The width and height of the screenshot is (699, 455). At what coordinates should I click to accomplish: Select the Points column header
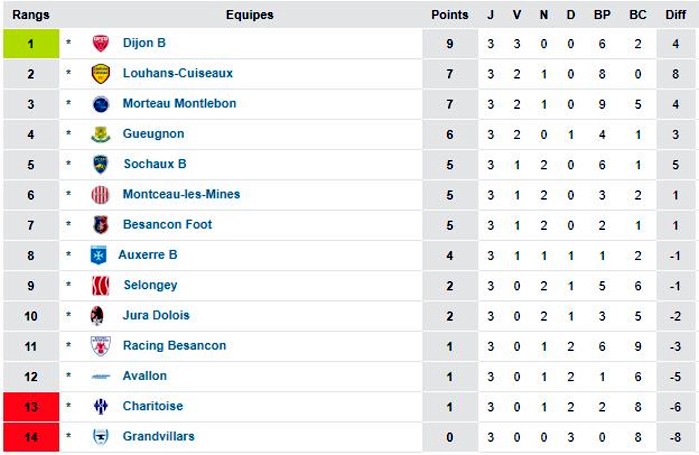449,15
